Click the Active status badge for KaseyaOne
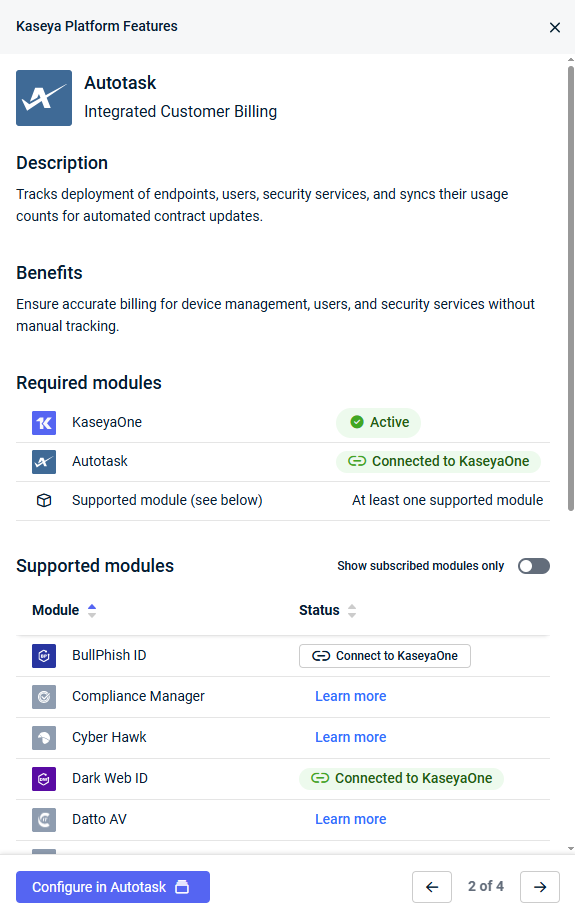 click(x=379, y=423)
